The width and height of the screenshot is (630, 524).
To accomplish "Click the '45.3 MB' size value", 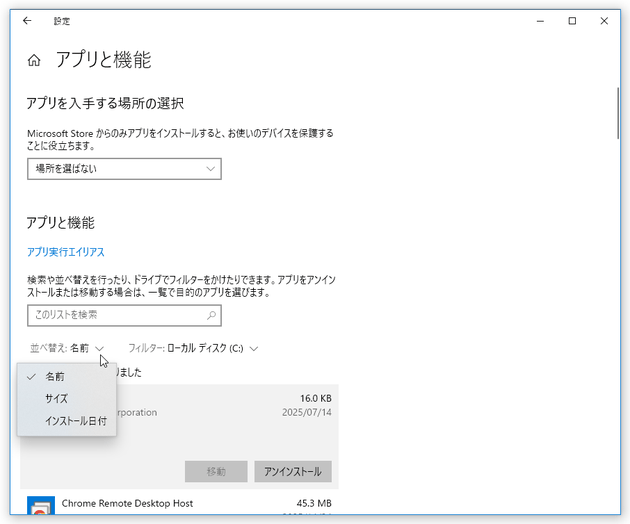I will [314, 503].
